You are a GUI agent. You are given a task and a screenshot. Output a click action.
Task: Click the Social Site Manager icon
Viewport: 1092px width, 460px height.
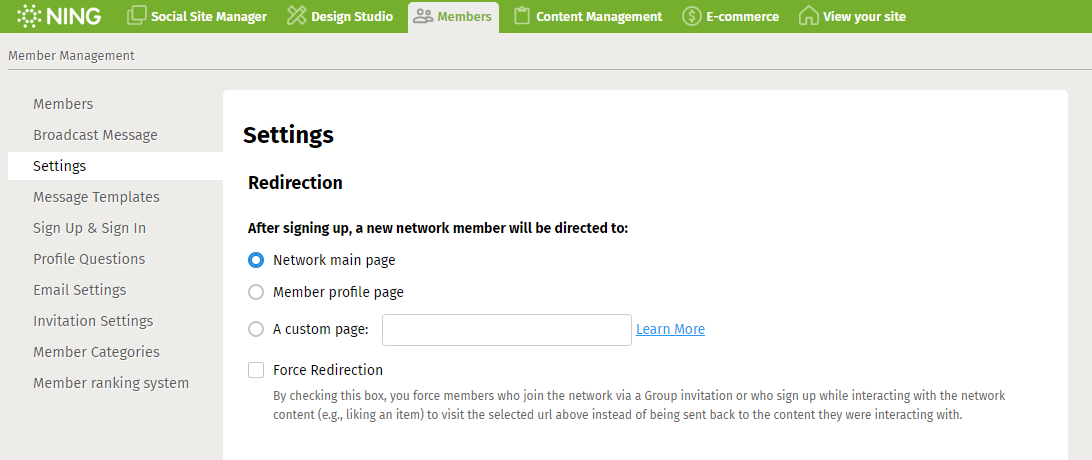[x=137, y=16]
